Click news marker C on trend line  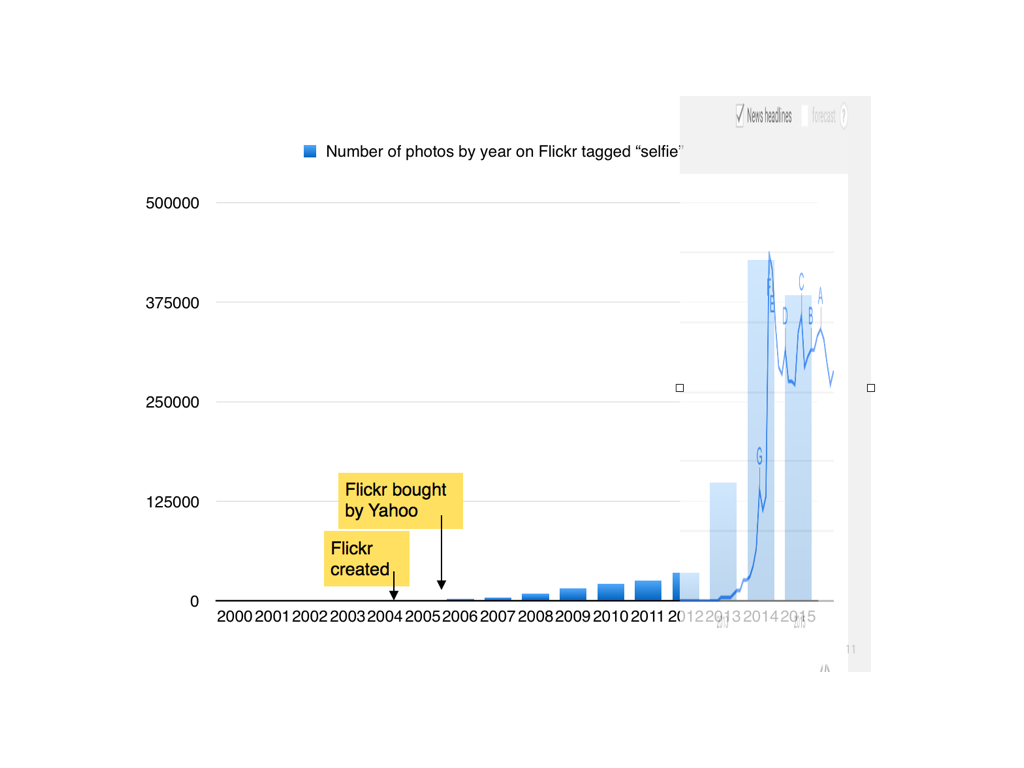coord(801,281)
